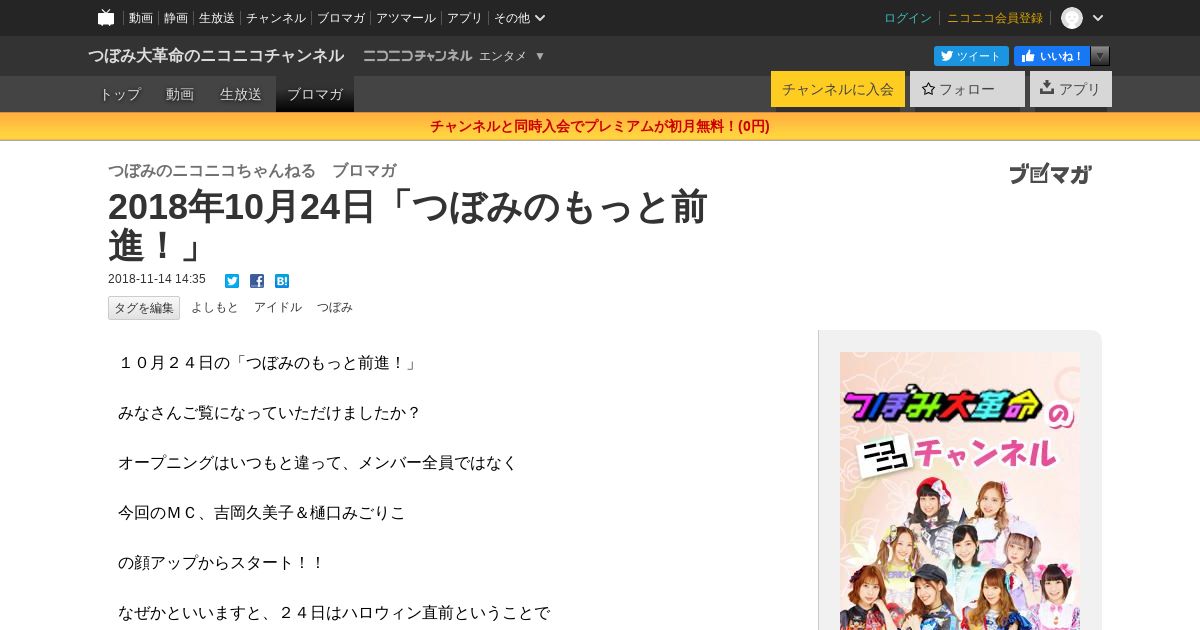Expand the account menu chevron
The height and width of the screenshot is (630, 1200).
pos(1098,18)
